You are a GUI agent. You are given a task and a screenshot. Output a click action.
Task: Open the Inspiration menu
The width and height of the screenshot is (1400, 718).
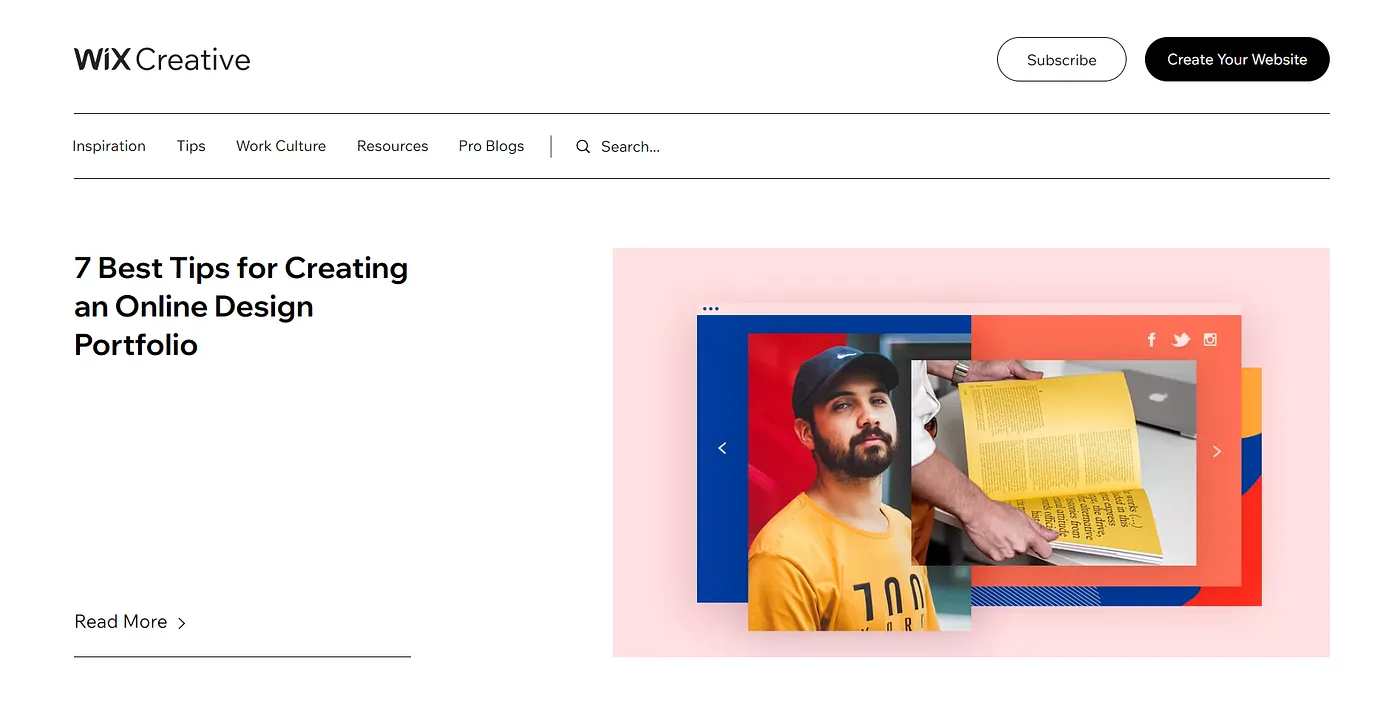109,146
